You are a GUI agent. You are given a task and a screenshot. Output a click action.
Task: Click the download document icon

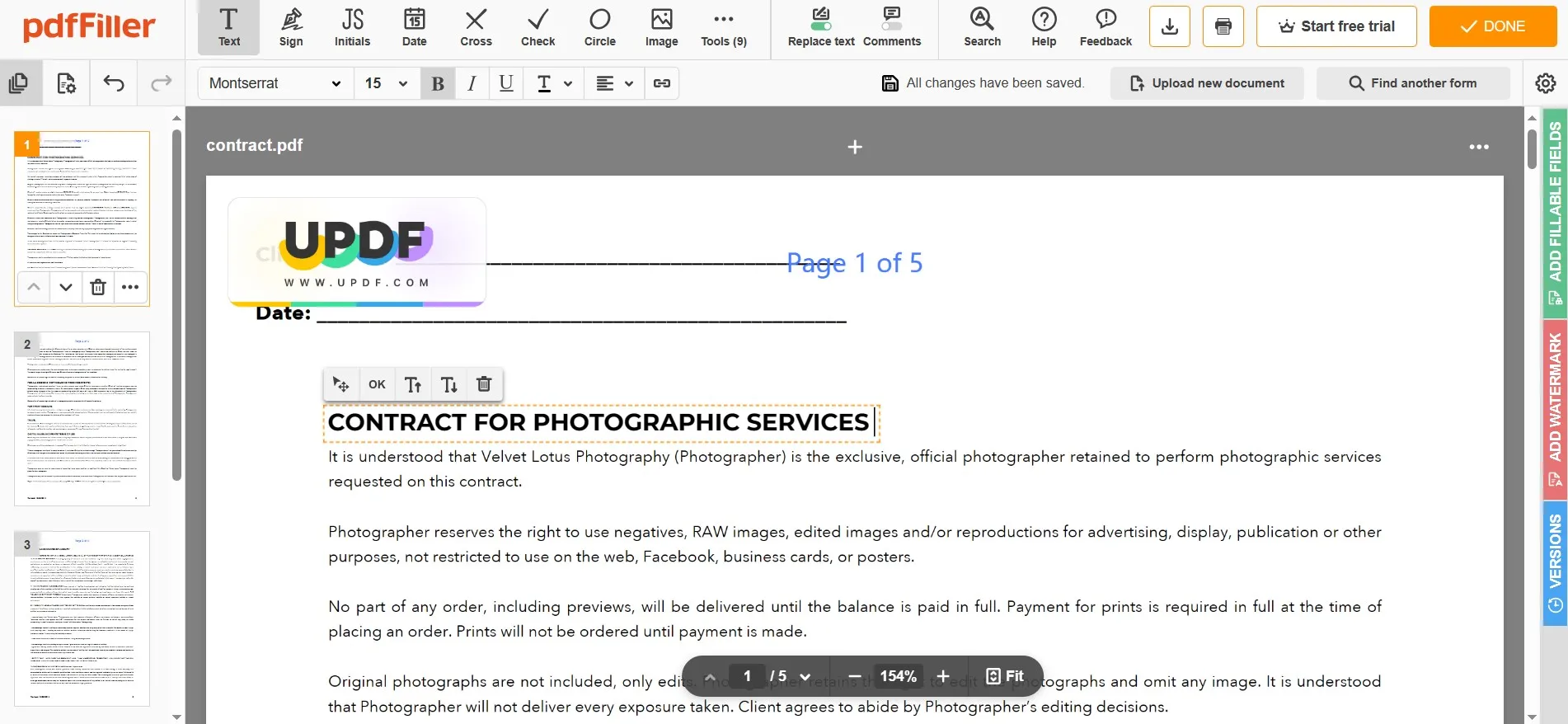(1169, 26)
